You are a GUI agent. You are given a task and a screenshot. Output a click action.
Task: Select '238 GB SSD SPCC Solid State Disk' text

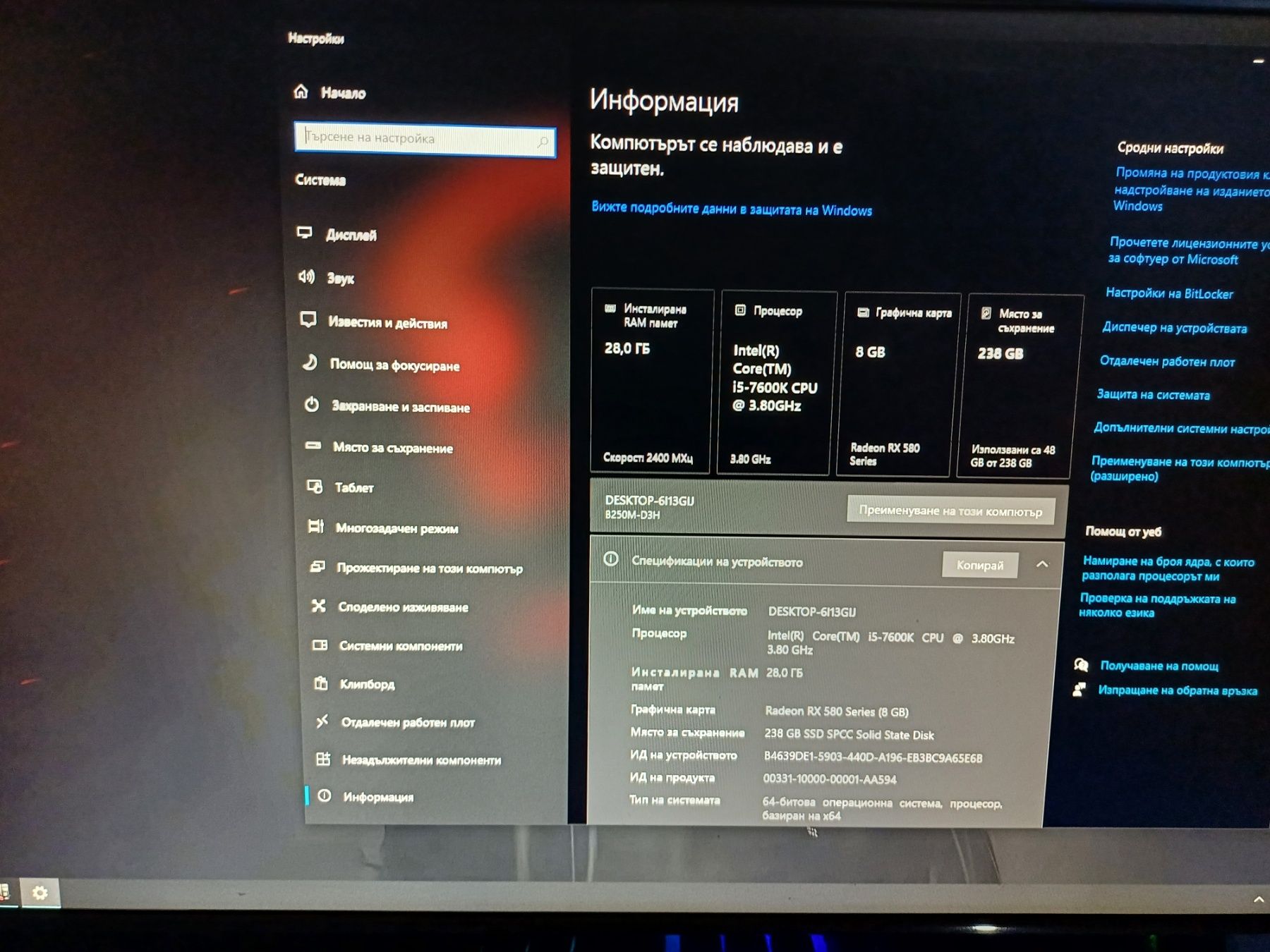[849, 734]
